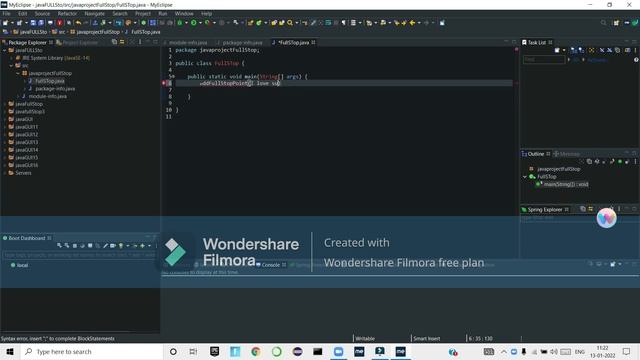
Task: Open the Navigate menu
Action: click(94, 13)
